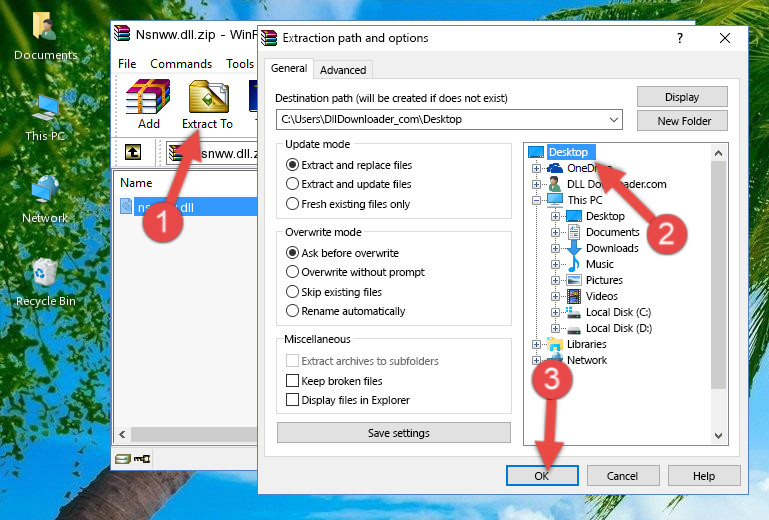Collapse the This PC tree node
This screenshot has width=769, height=520.
pyautogui.click(x=536, y=200)
